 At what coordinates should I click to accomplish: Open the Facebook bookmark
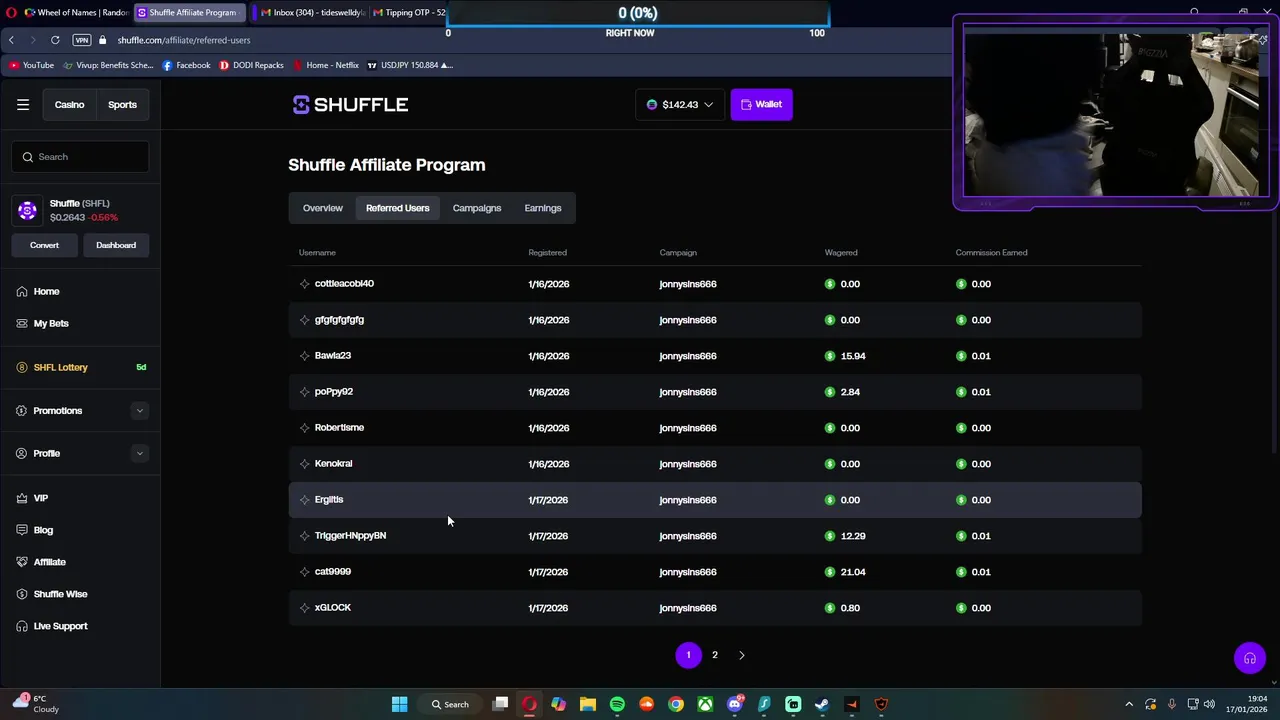pyautogui.click(x=186, y=65)
